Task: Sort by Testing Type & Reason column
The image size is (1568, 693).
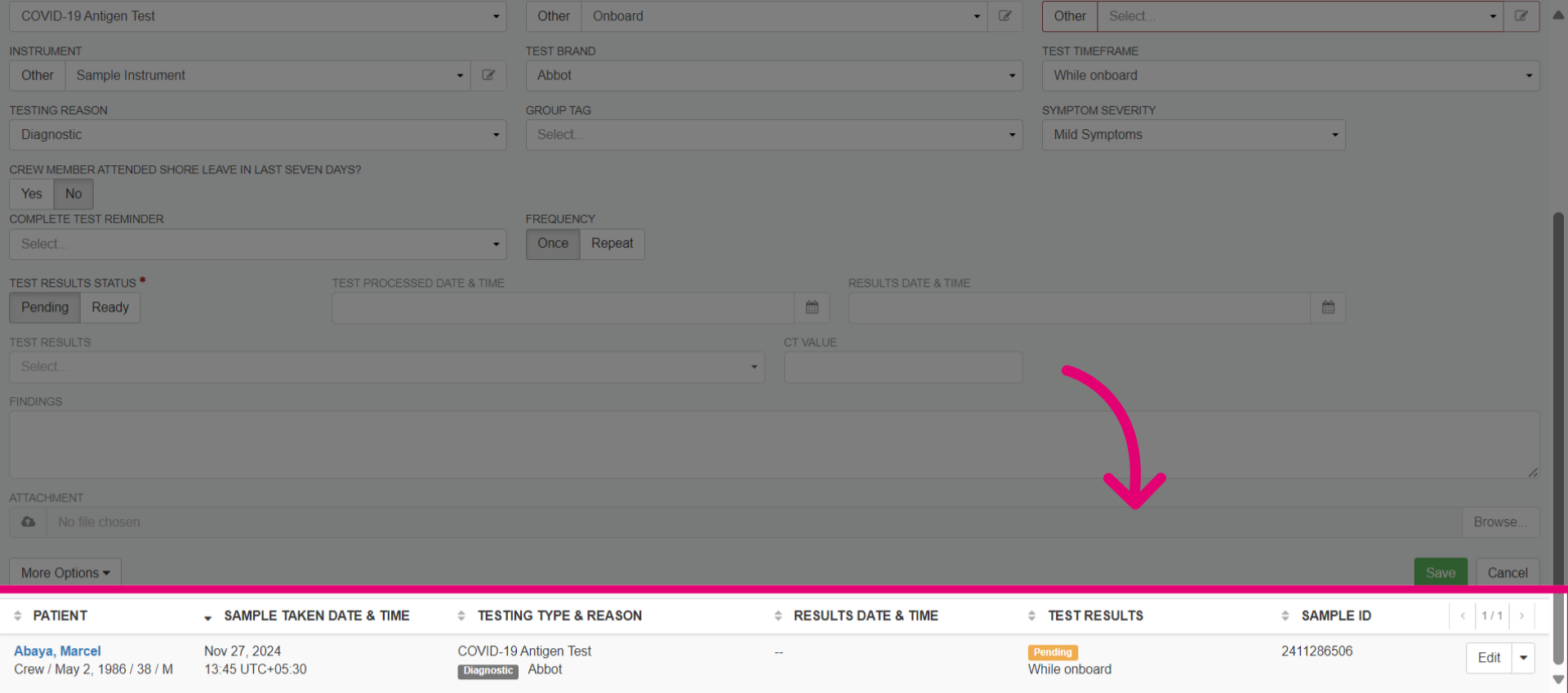Action: click(x=461, y=615)
